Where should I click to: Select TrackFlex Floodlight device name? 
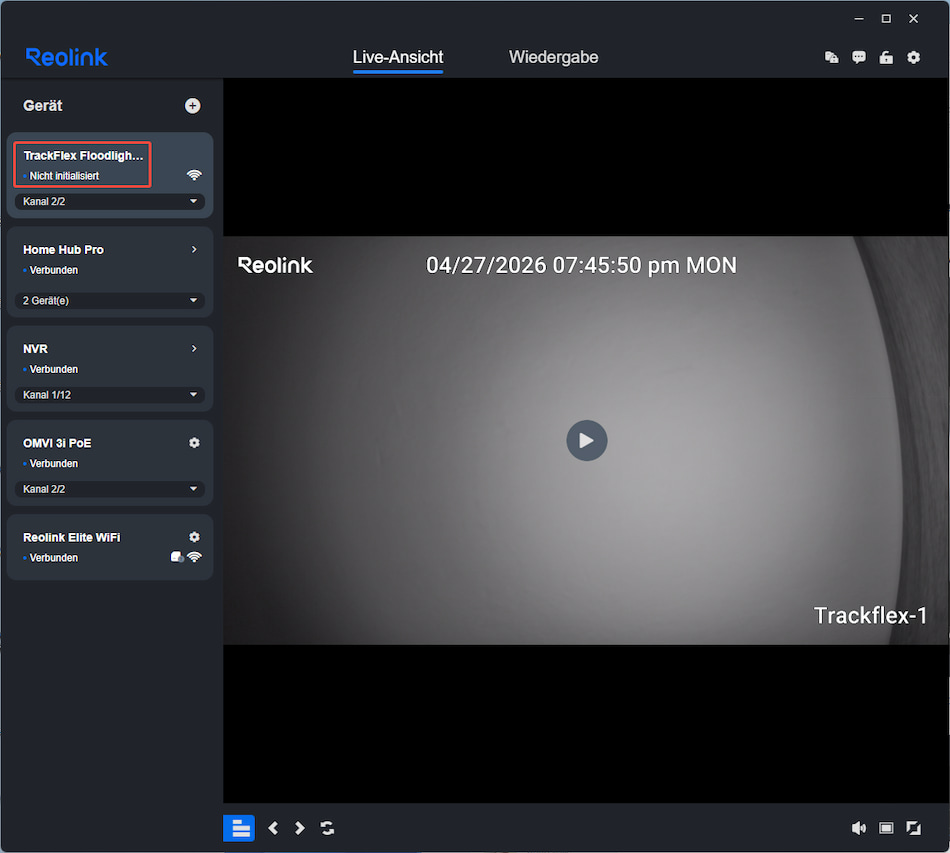click(x=84, y=156)
